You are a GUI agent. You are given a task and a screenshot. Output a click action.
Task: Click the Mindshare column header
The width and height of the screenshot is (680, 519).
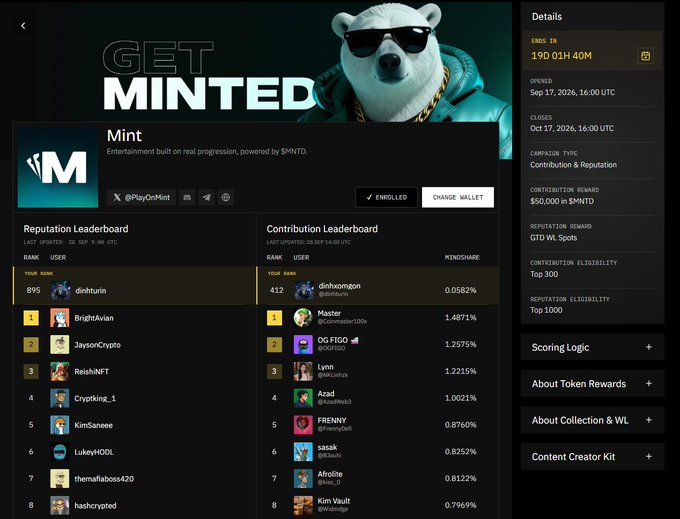click(x=462, y=258)
